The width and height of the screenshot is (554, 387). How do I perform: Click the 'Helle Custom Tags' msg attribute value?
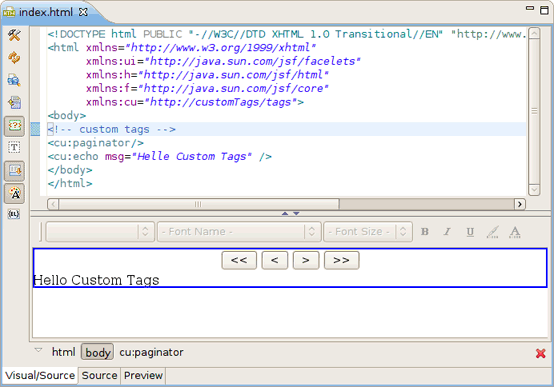click(192, 156)
